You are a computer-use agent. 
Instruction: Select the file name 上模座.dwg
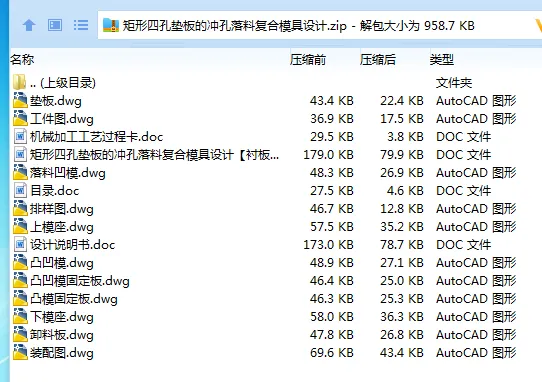click(62, 227)
